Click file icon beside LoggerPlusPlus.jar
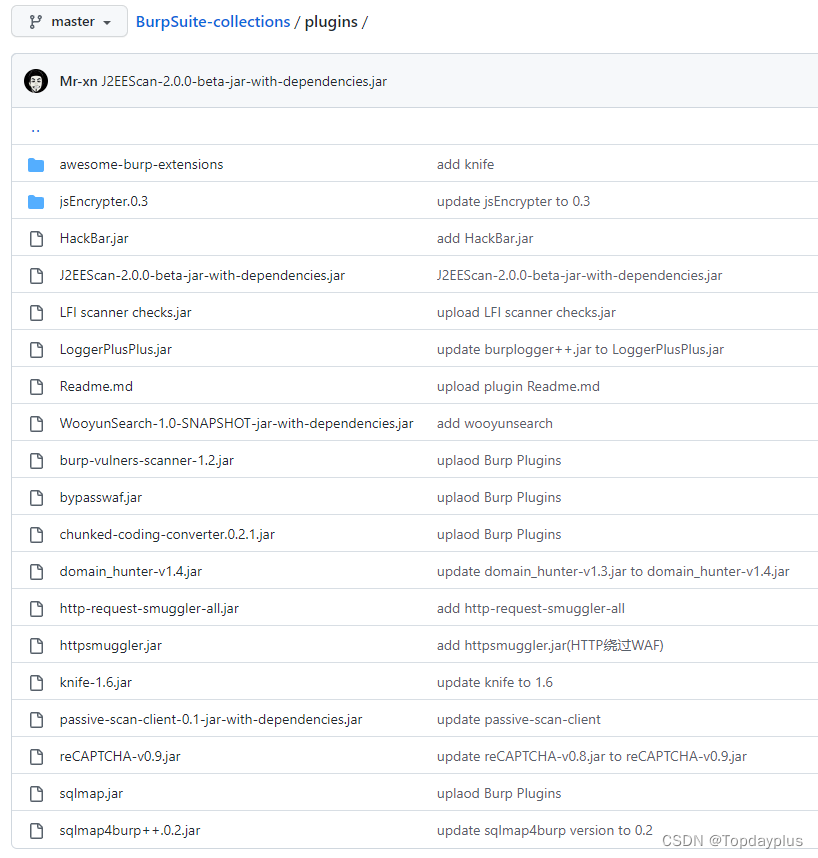 37,350
